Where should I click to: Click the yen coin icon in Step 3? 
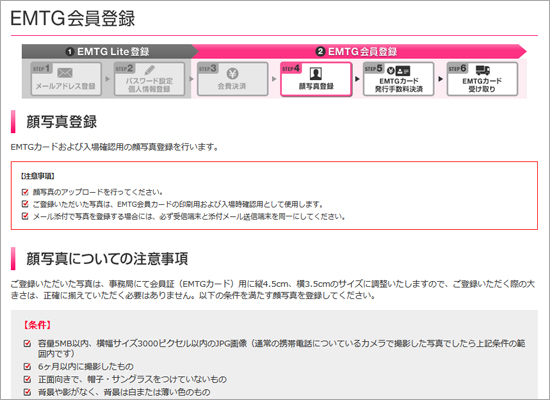click(x=232, y=73)
